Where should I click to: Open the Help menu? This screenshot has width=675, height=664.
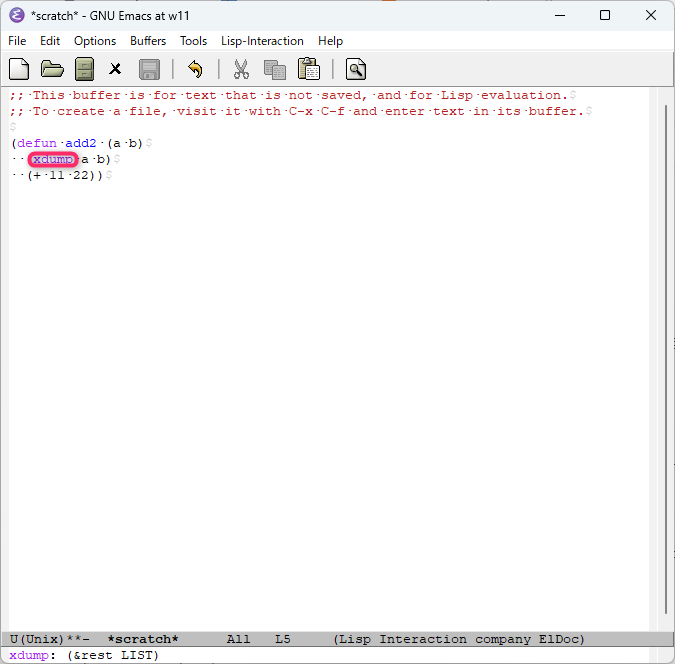330,41
